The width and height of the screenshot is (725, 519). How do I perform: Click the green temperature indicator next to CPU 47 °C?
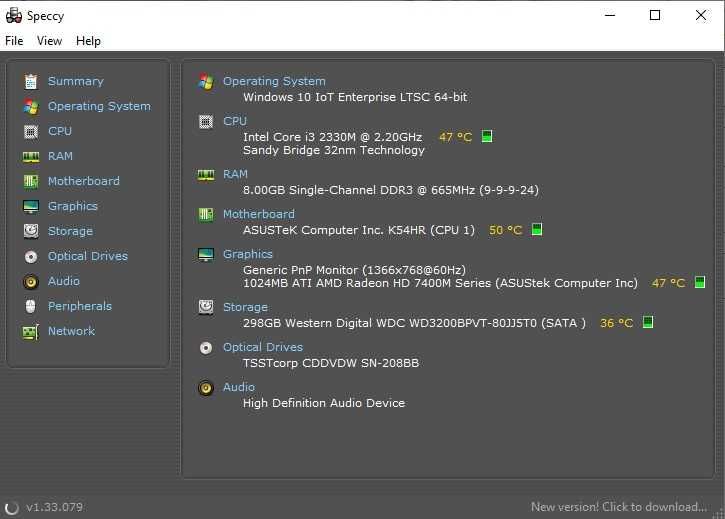click(487, 136)
